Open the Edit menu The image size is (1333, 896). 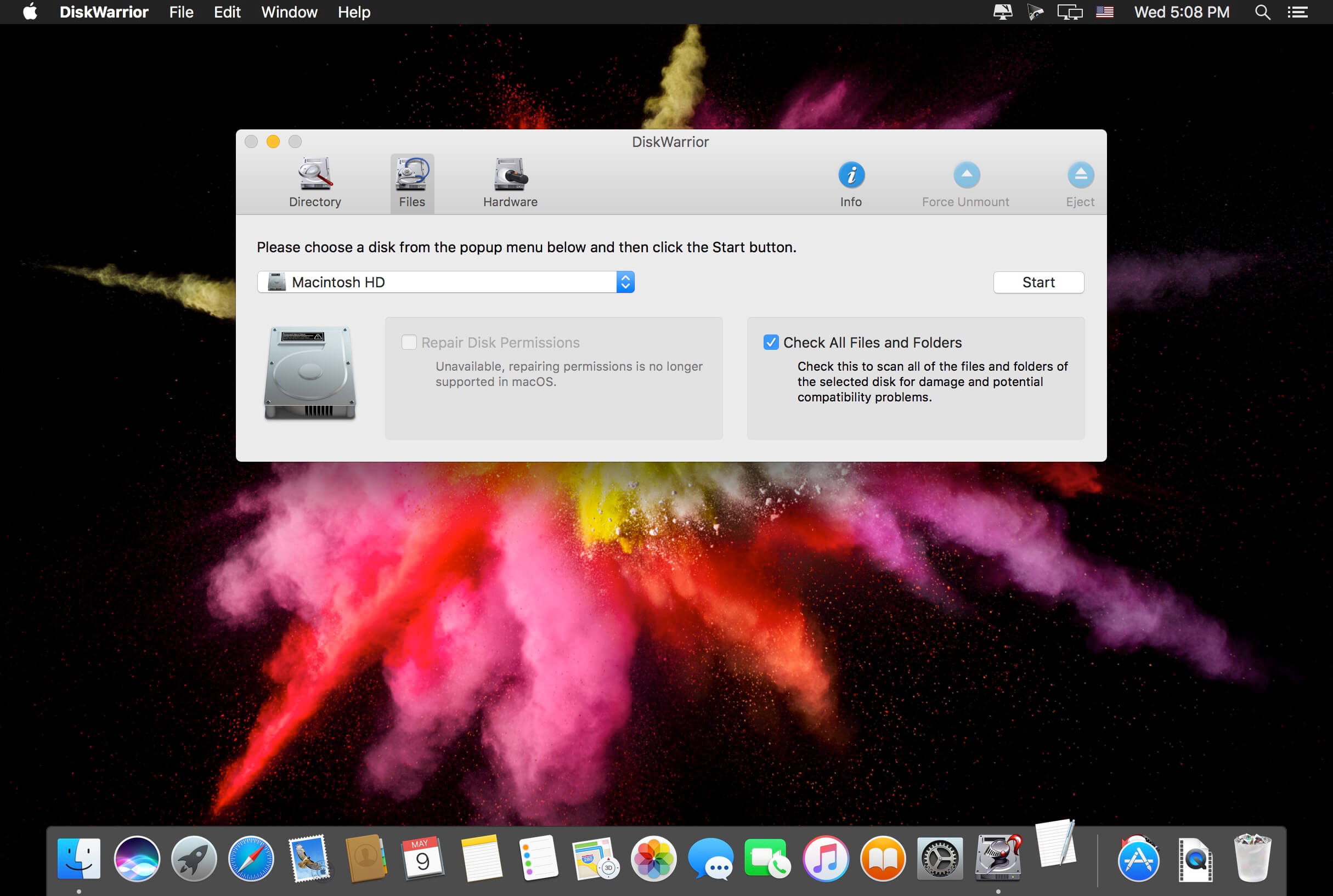[x=227, y=12]
